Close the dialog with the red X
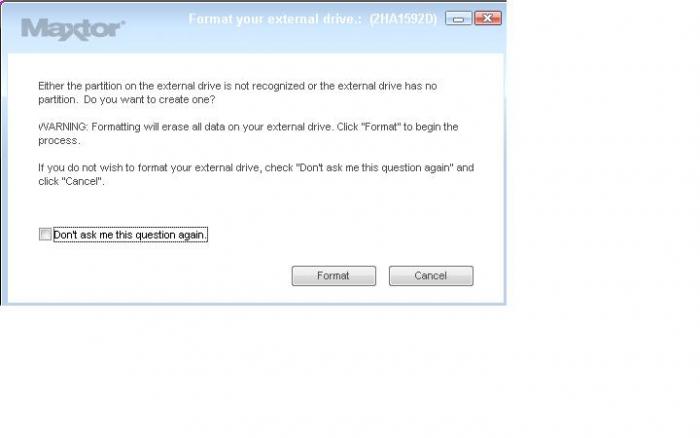The height and width of the screenshot is (438, 700). pyautogui.click(x=488, y=18)
